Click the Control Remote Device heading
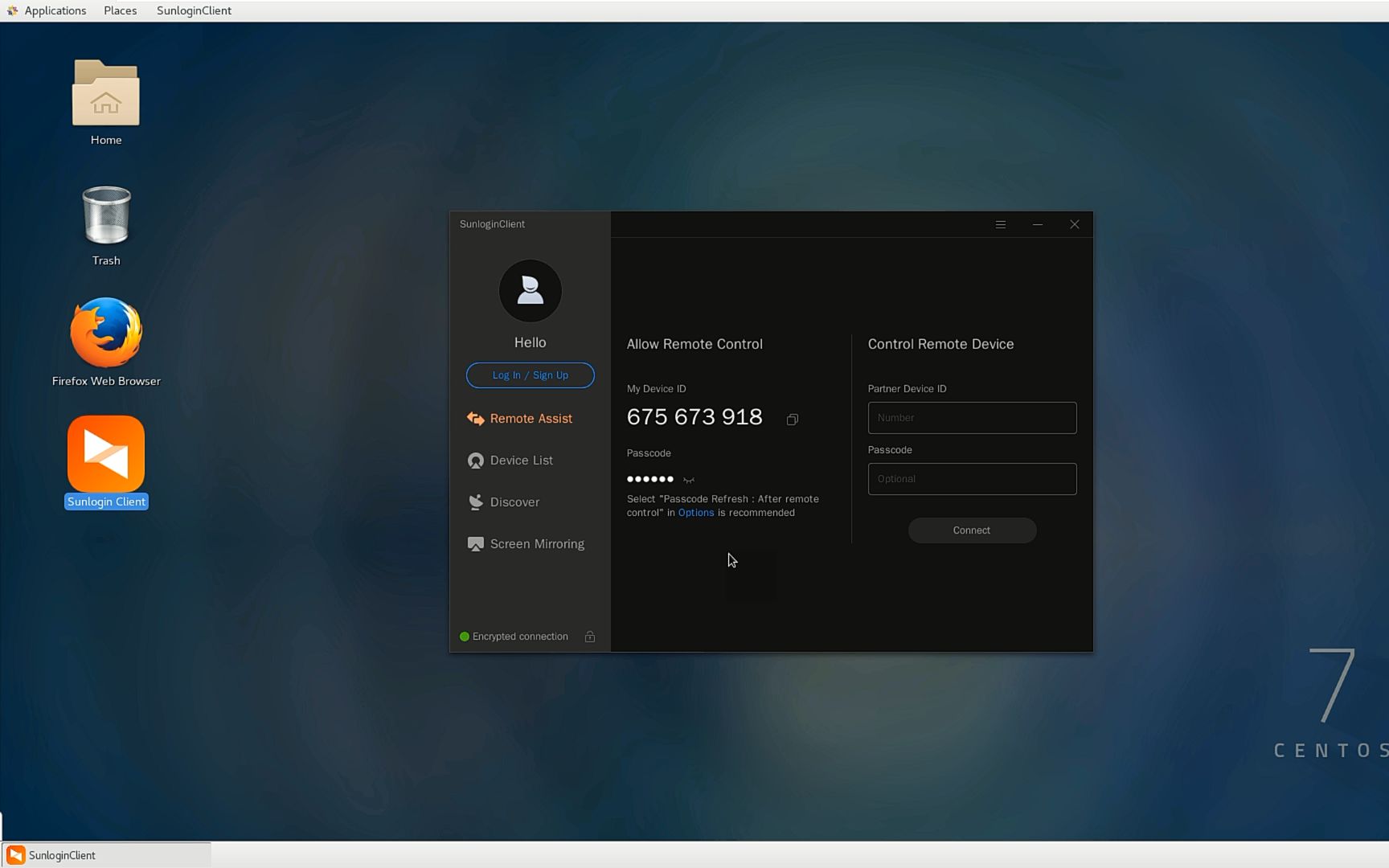The height and width of the screenshot is (868, 1389). click(x=940, y=344)
